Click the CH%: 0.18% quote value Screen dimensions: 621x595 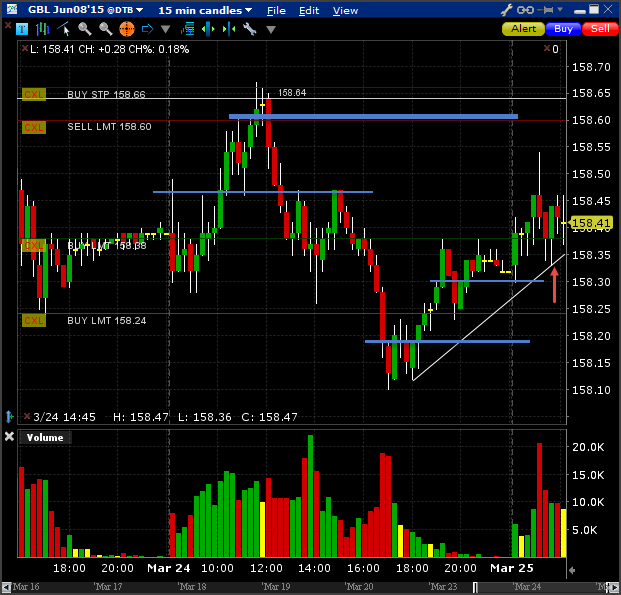point(159,49)
